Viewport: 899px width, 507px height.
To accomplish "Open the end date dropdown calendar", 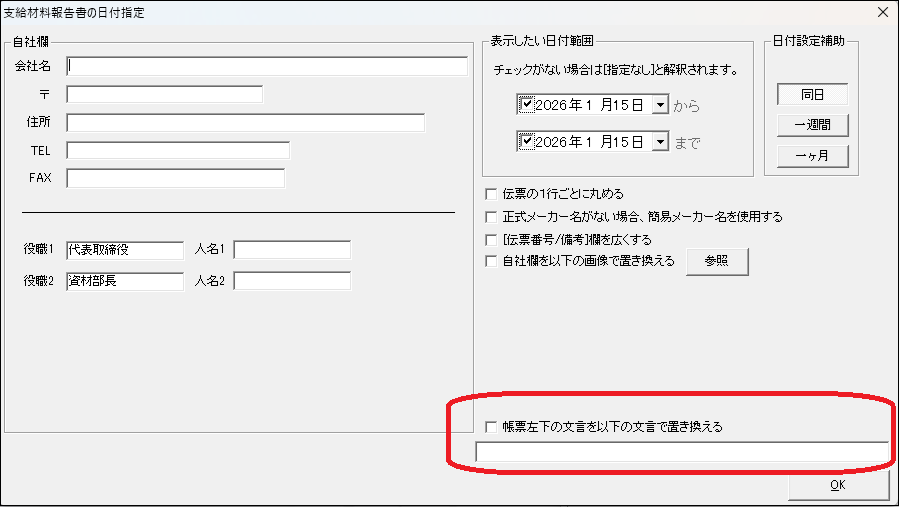I will pyautogui.click(x=659, y=142).
